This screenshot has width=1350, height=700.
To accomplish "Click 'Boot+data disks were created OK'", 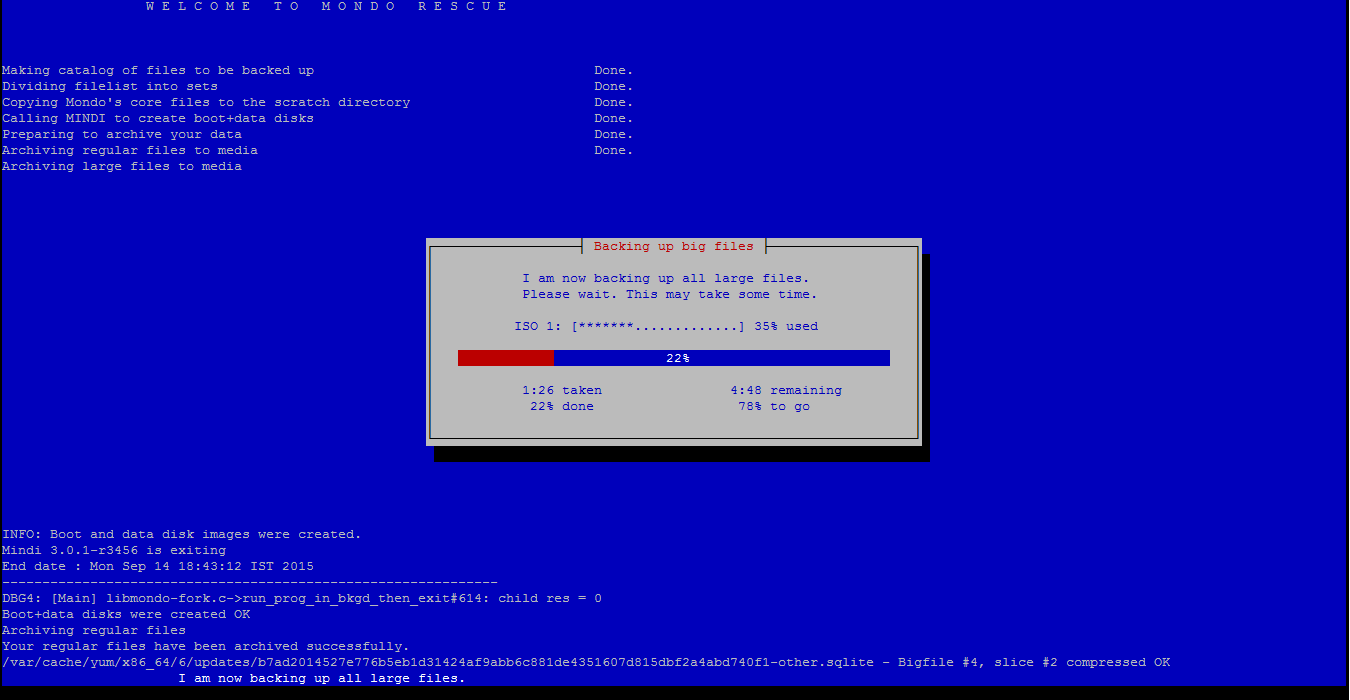I will [x=126, y=615].
